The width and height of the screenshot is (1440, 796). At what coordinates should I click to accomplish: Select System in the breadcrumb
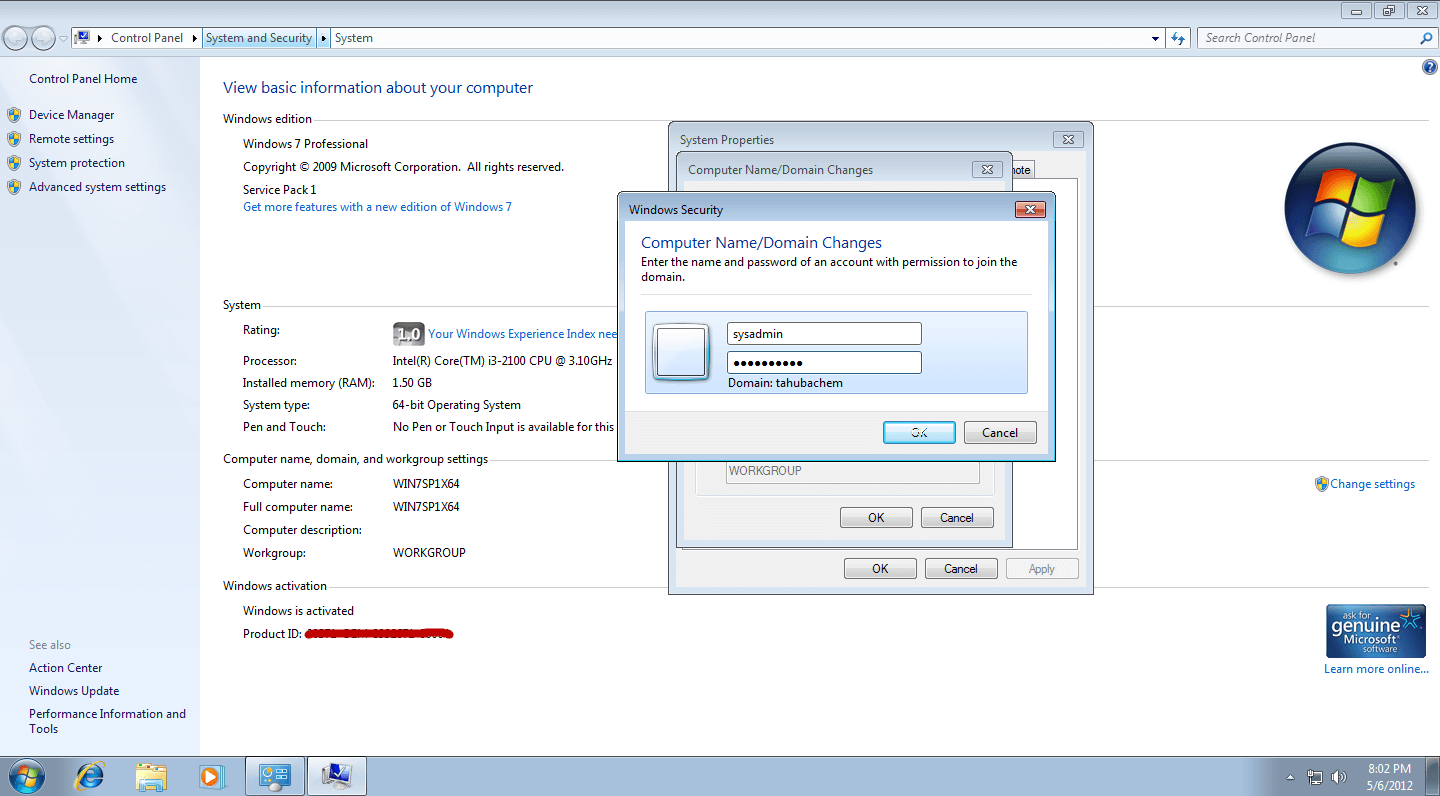point(354,38)
